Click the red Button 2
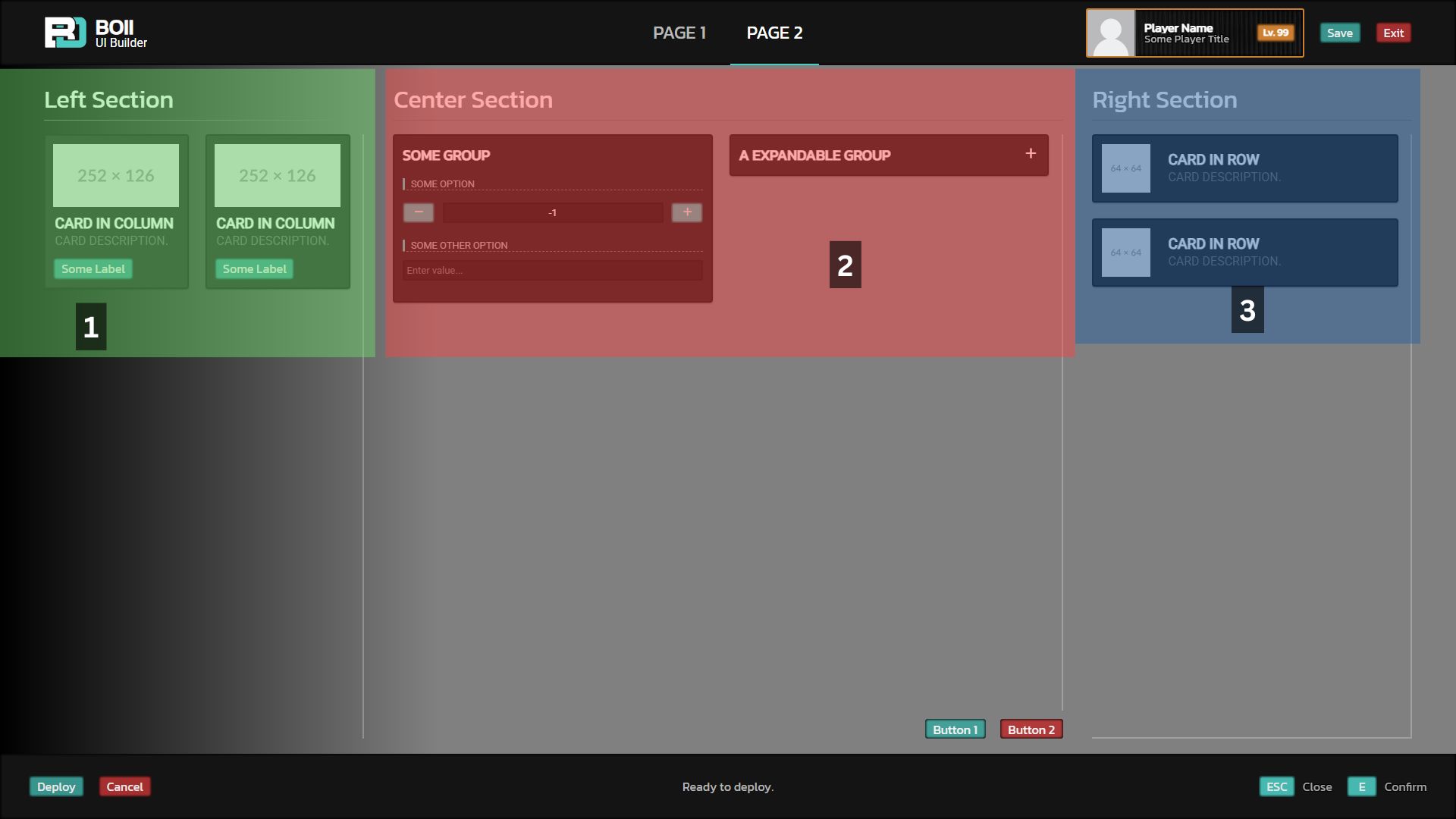The width and height of the screenshot is (1456, 819). 1031,730
